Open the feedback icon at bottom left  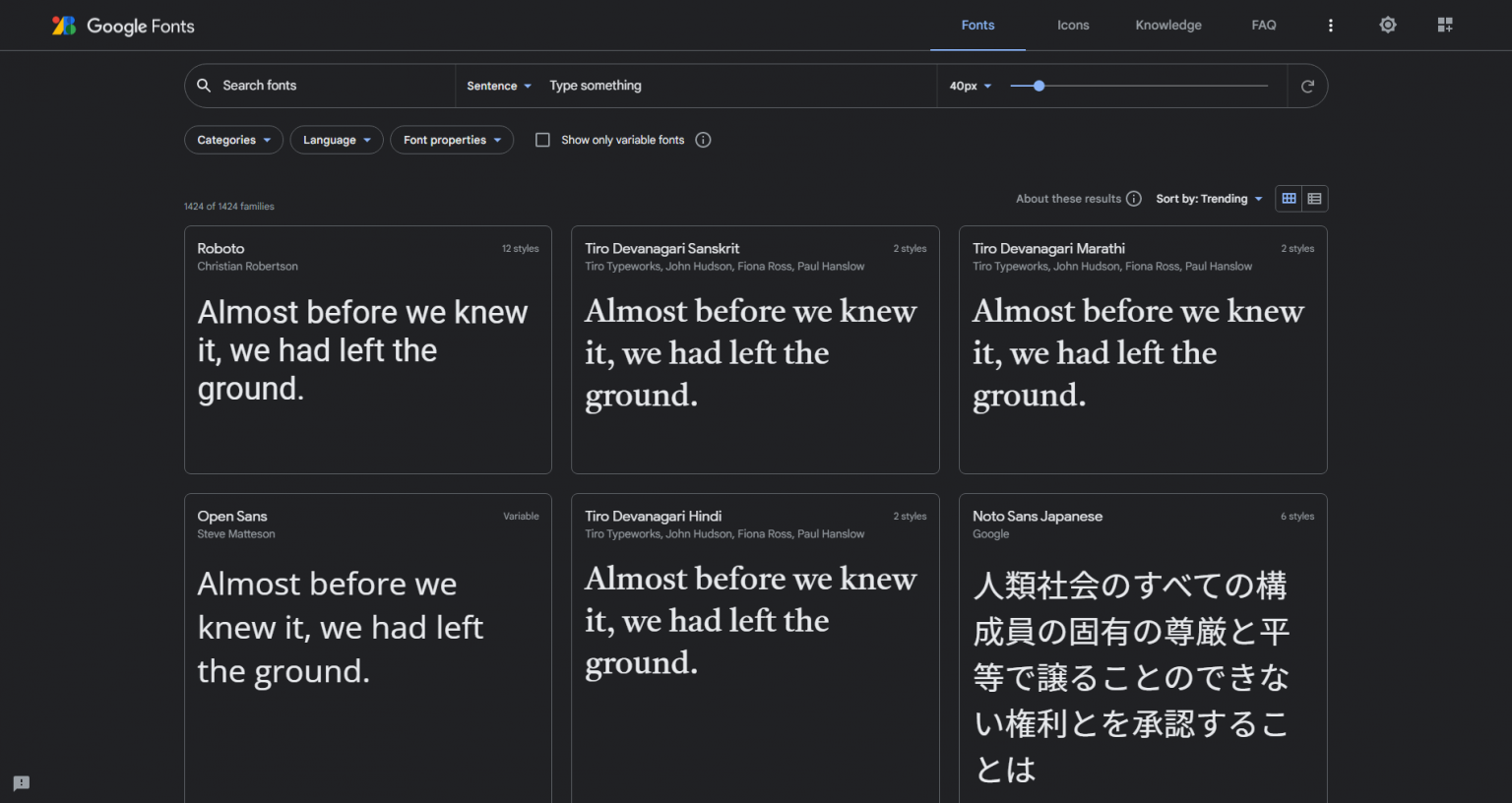(22, 783)
